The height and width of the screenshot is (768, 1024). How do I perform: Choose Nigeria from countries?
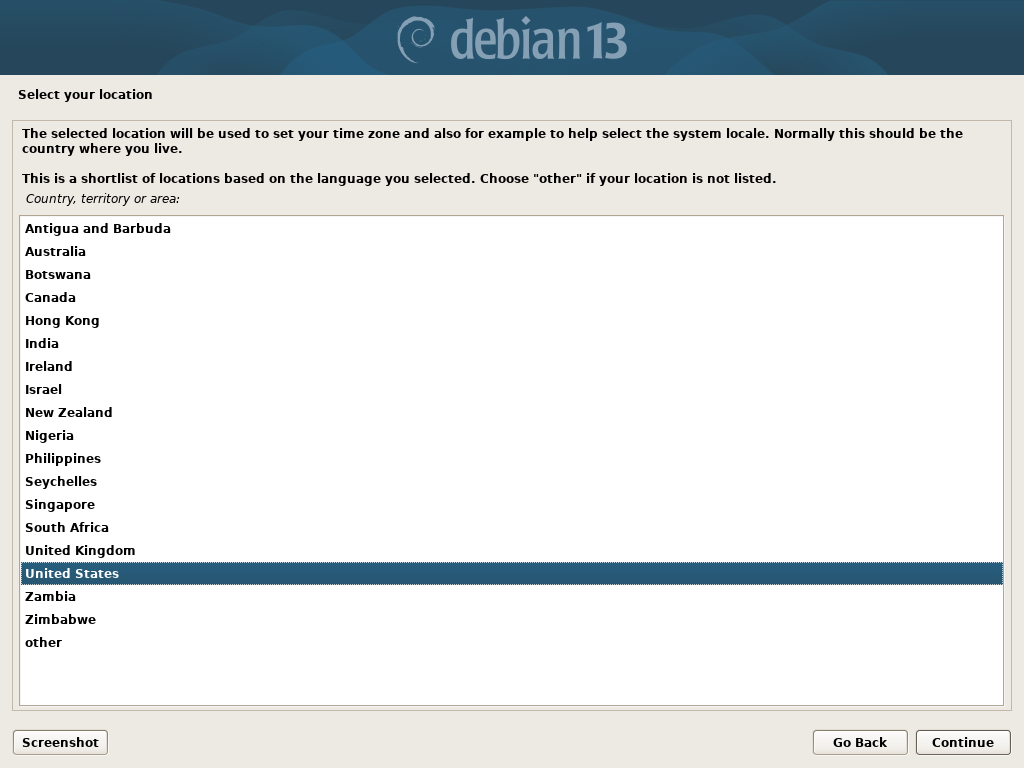click(x=511, y=436)
